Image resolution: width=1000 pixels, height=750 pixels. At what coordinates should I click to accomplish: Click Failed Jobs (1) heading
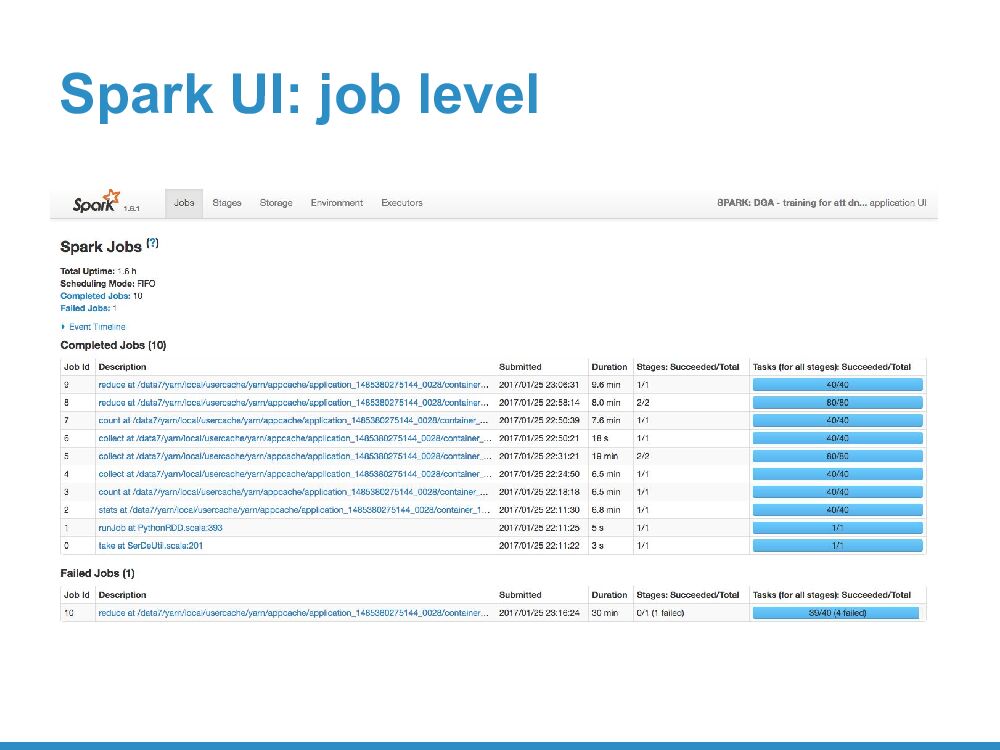click(98, 573)
